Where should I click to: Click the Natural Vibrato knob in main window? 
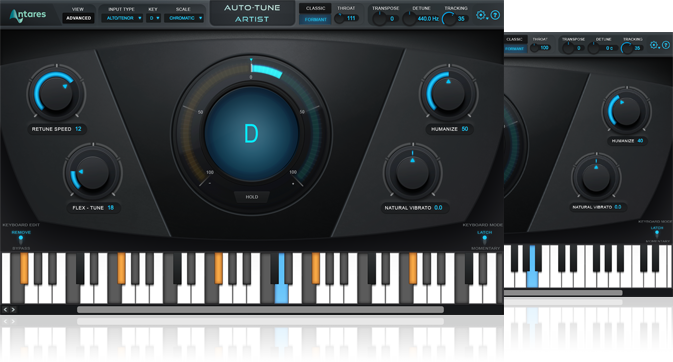[412, 172]
